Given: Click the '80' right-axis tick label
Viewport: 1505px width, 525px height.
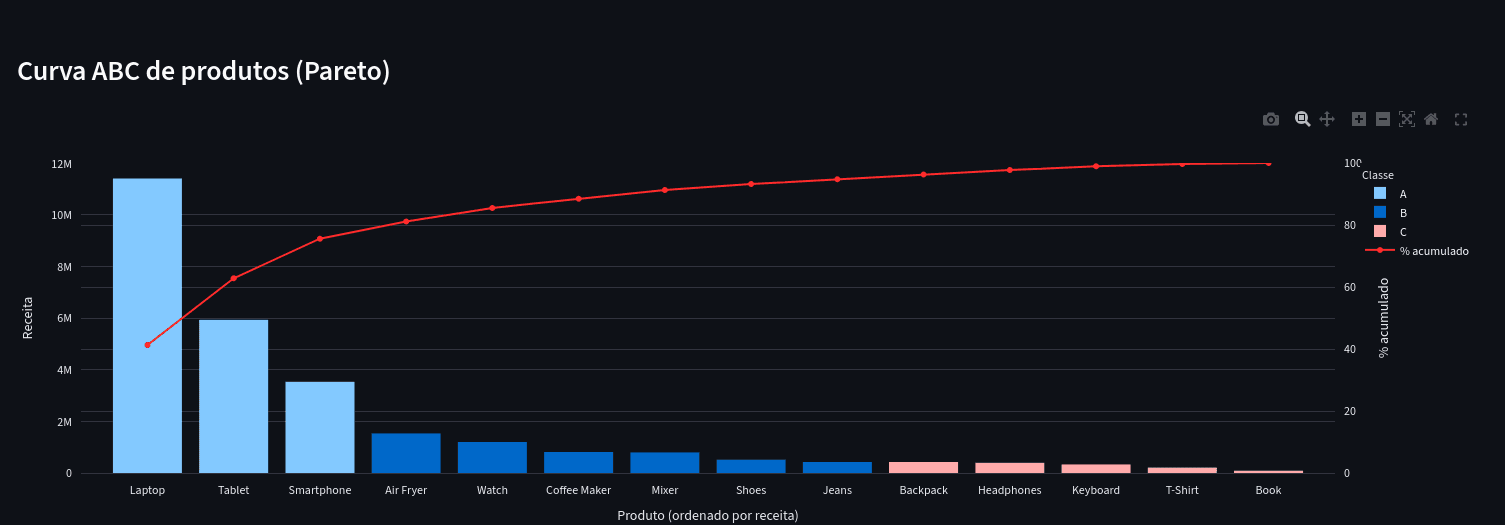Looking at the screenshot, I should (1350, 225).
